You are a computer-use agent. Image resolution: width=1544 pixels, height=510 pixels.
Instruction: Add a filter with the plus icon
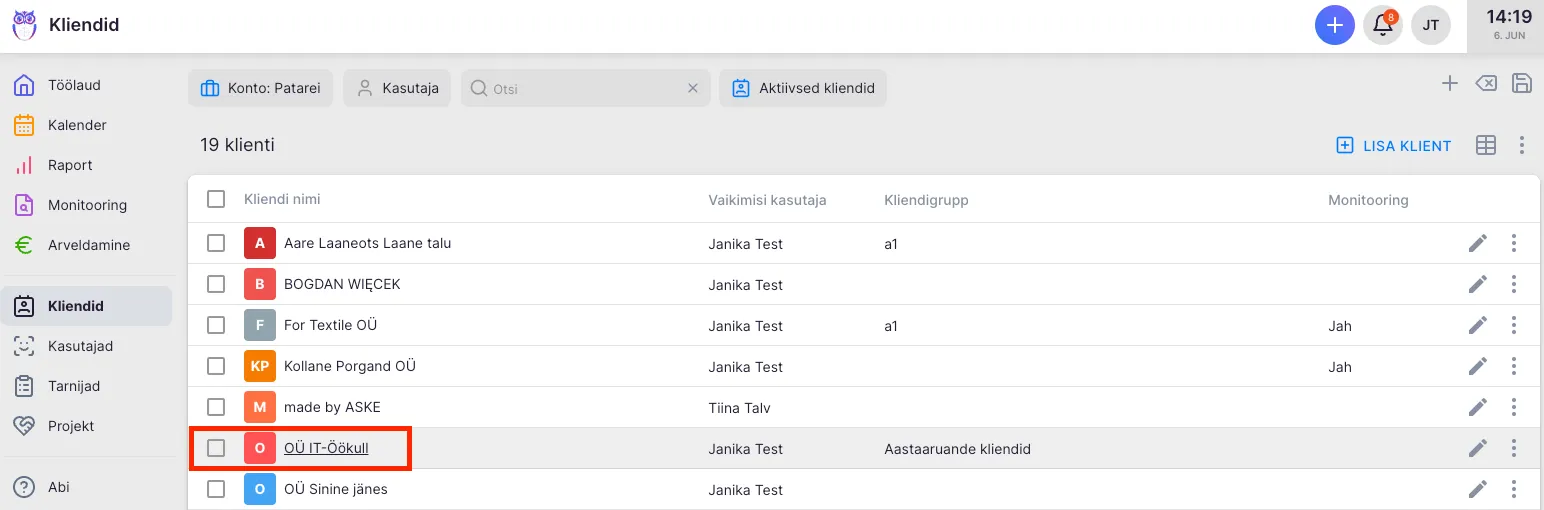click(x=1449, y=84)
